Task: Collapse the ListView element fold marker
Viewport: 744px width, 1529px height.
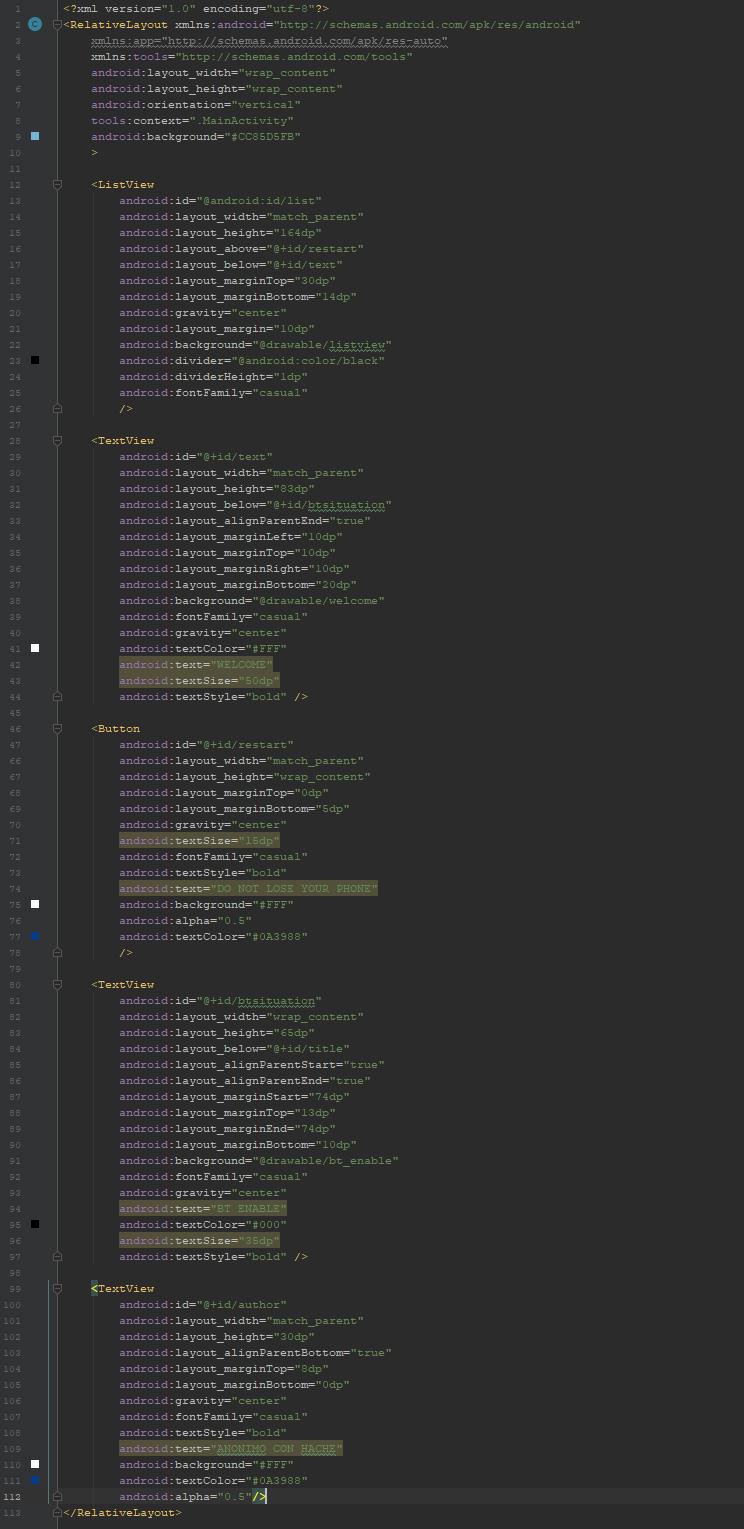Action: tap(57, 184)
